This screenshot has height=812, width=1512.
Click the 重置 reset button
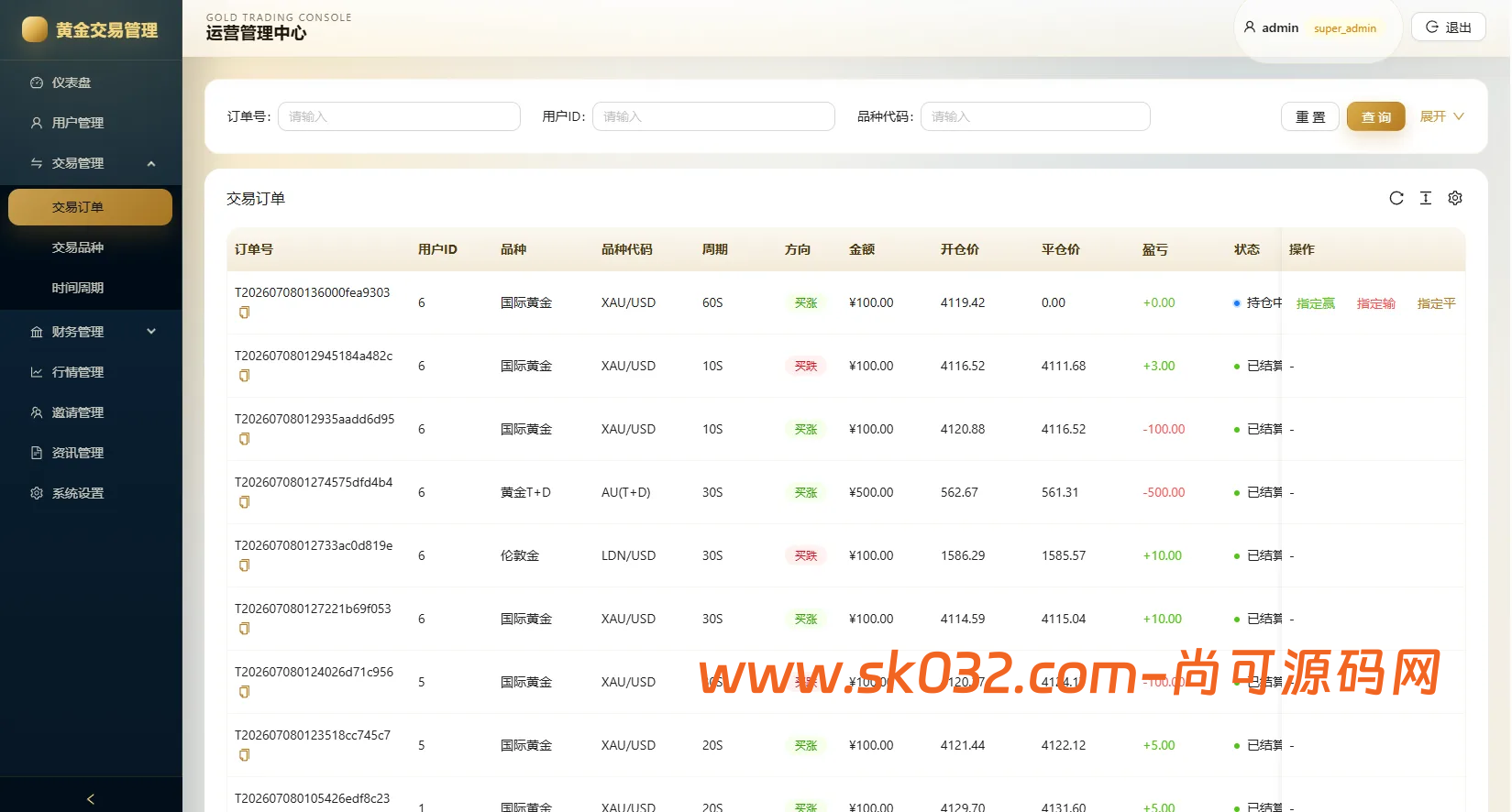1310,116
